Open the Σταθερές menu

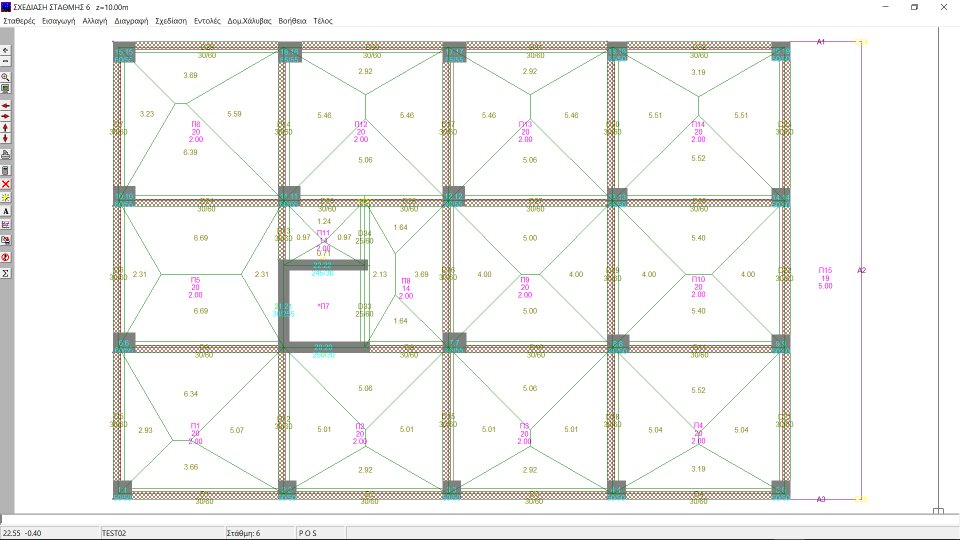click(x=20, y=20)
